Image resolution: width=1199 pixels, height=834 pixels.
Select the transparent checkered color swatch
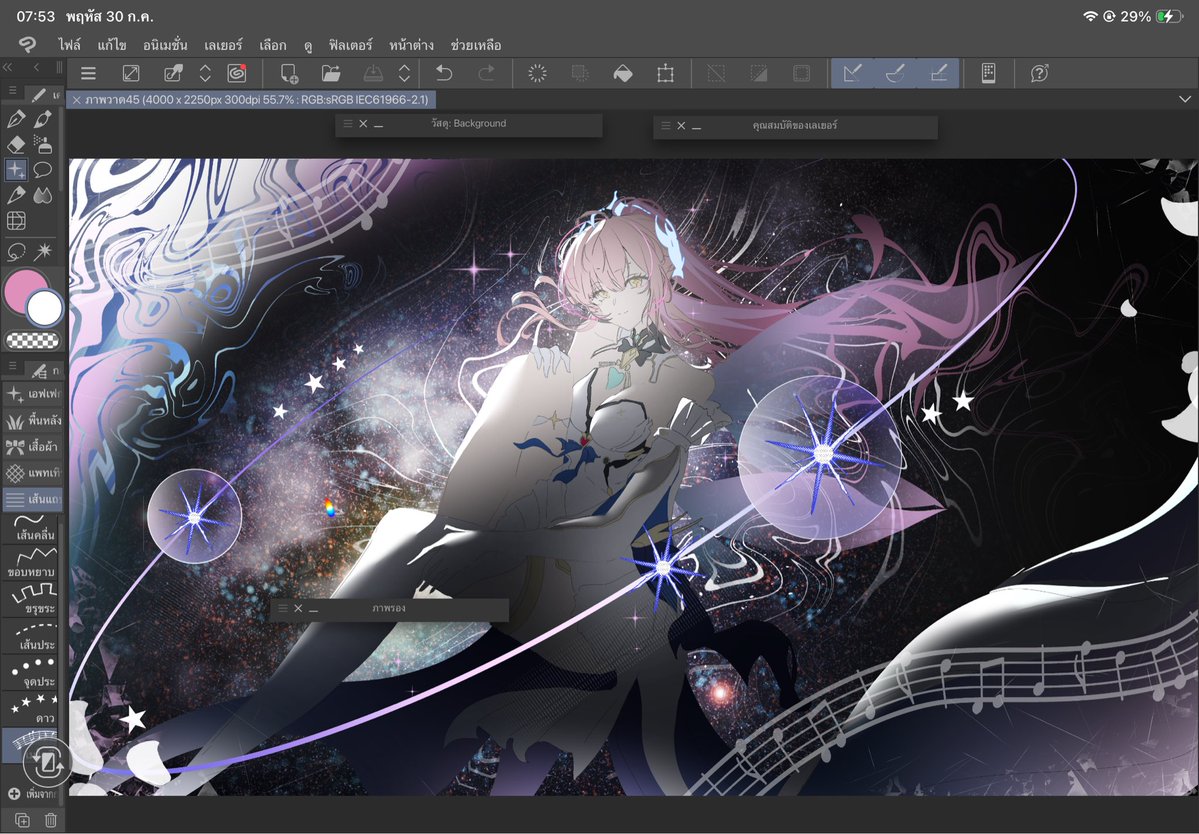tap(33, 340)
